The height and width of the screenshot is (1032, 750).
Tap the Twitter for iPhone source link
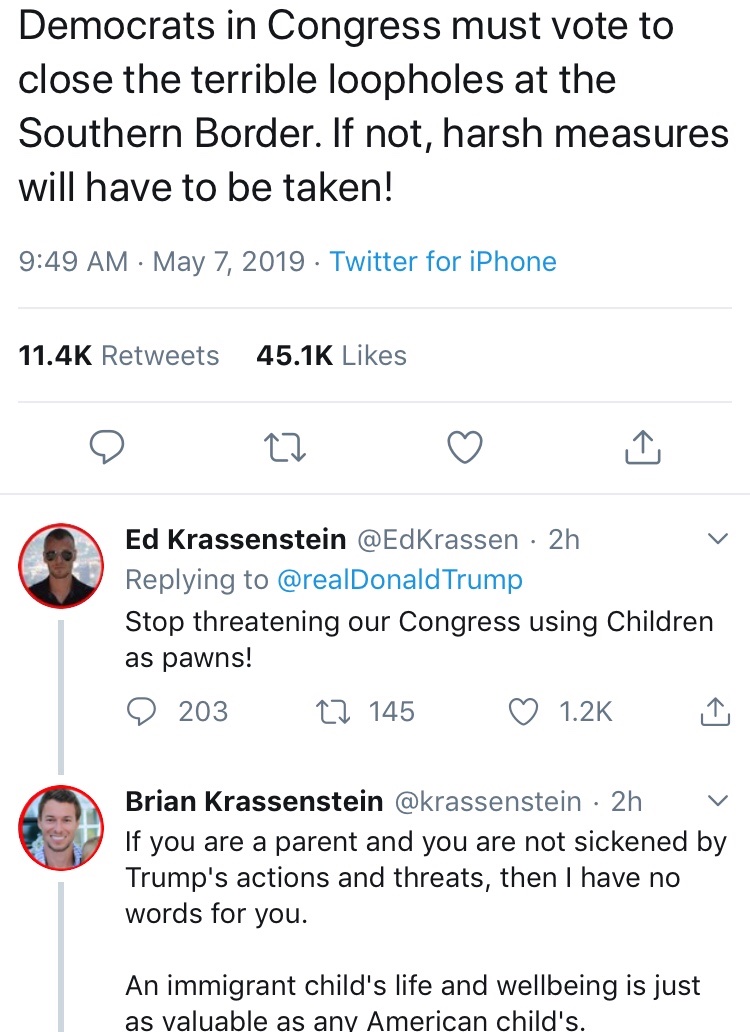(443, 262)
